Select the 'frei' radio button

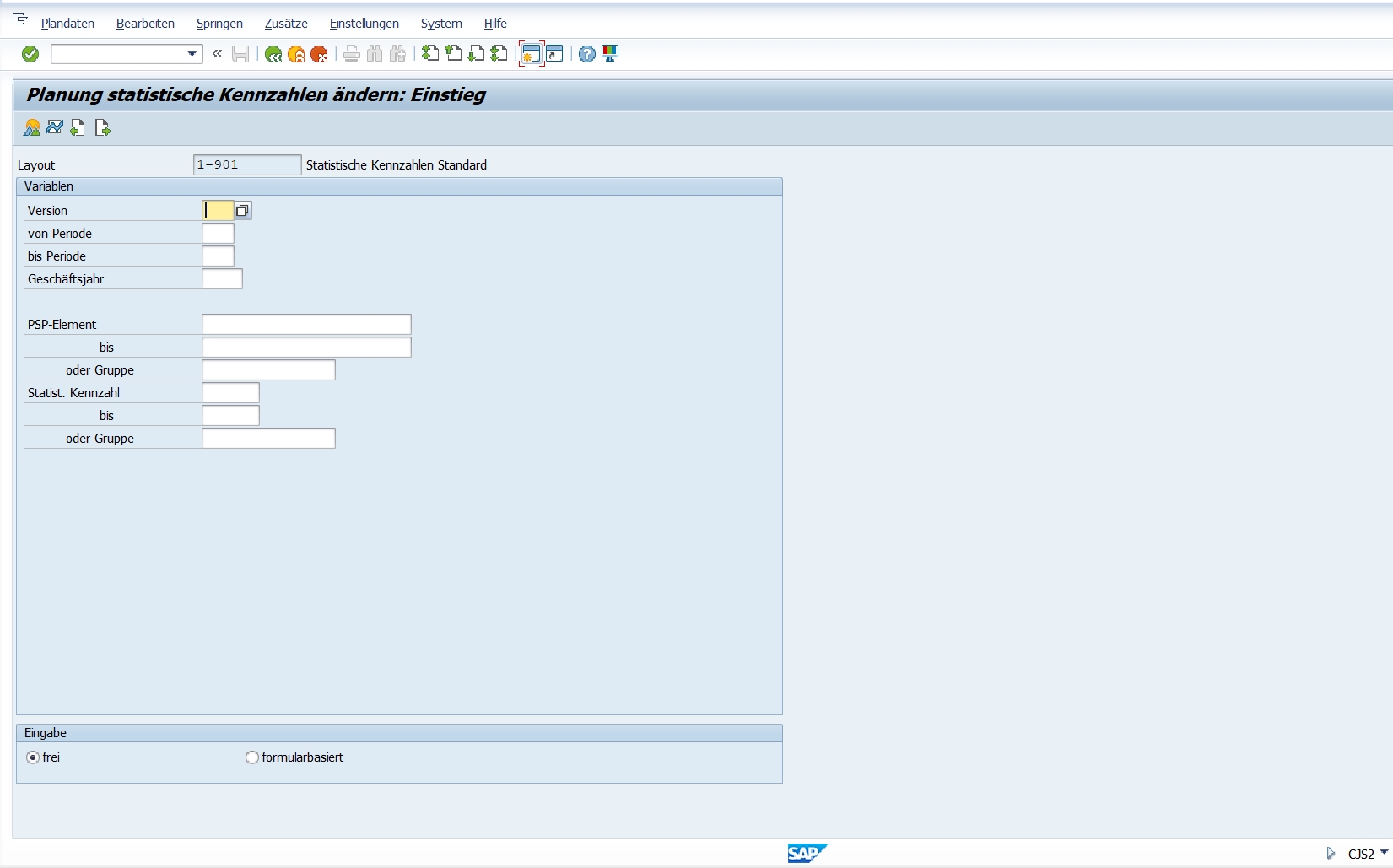point(33,757)
